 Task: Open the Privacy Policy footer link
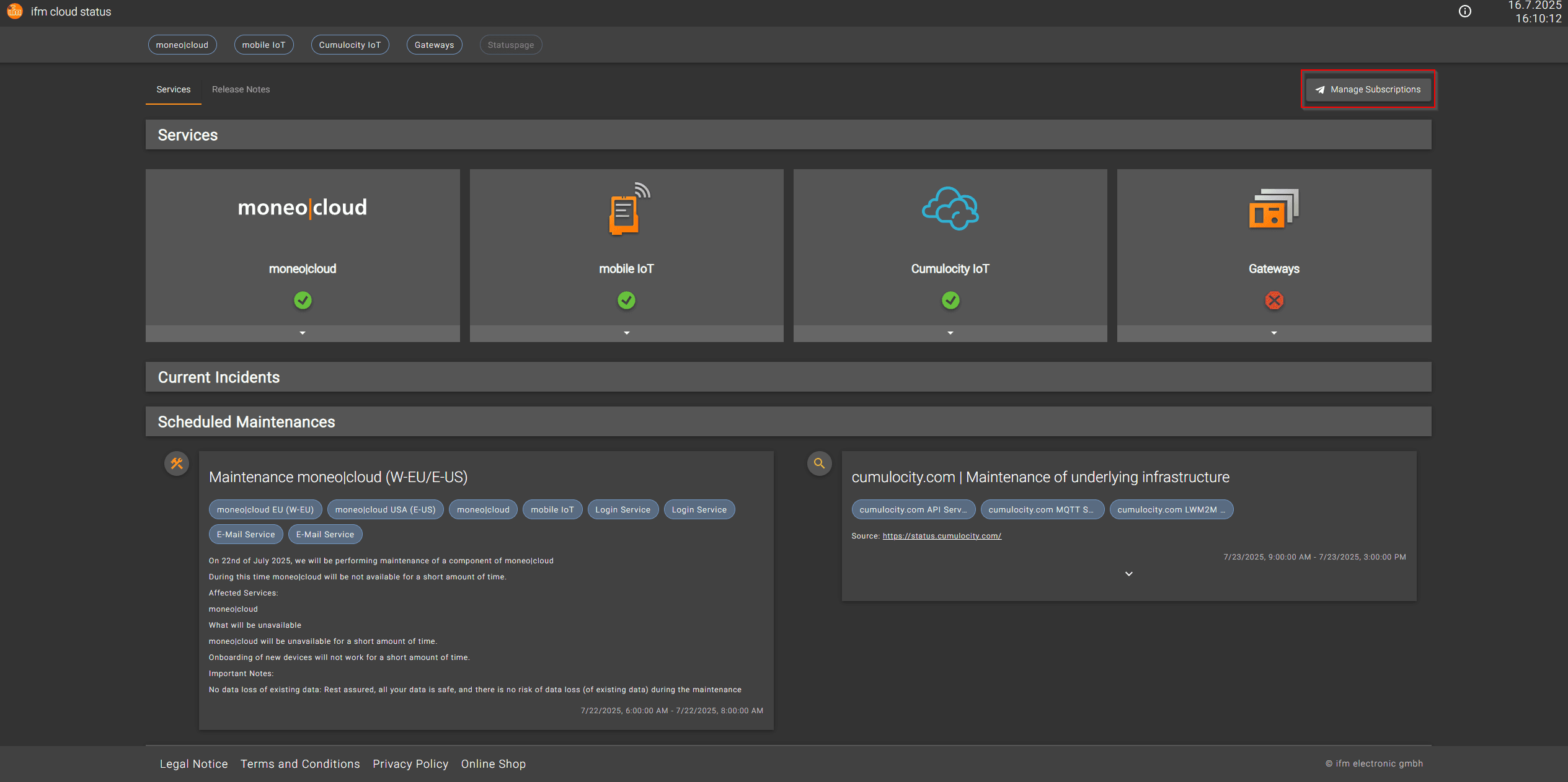pyautogui.click(x=410, y=764)
